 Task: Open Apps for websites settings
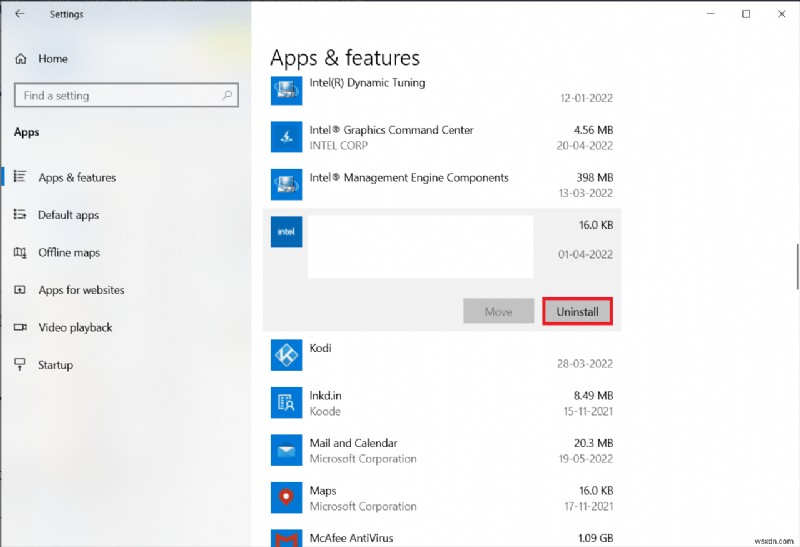(x=81, y=290)
